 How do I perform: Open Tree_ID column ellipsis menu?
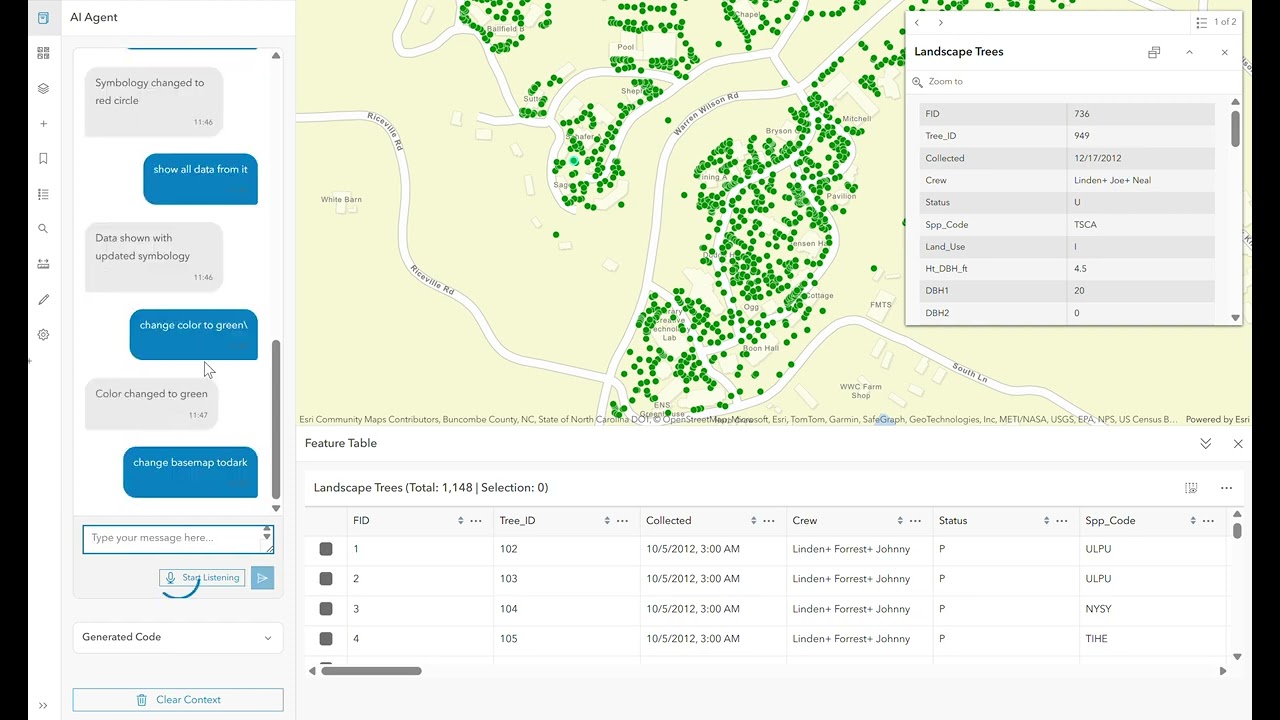622,521
